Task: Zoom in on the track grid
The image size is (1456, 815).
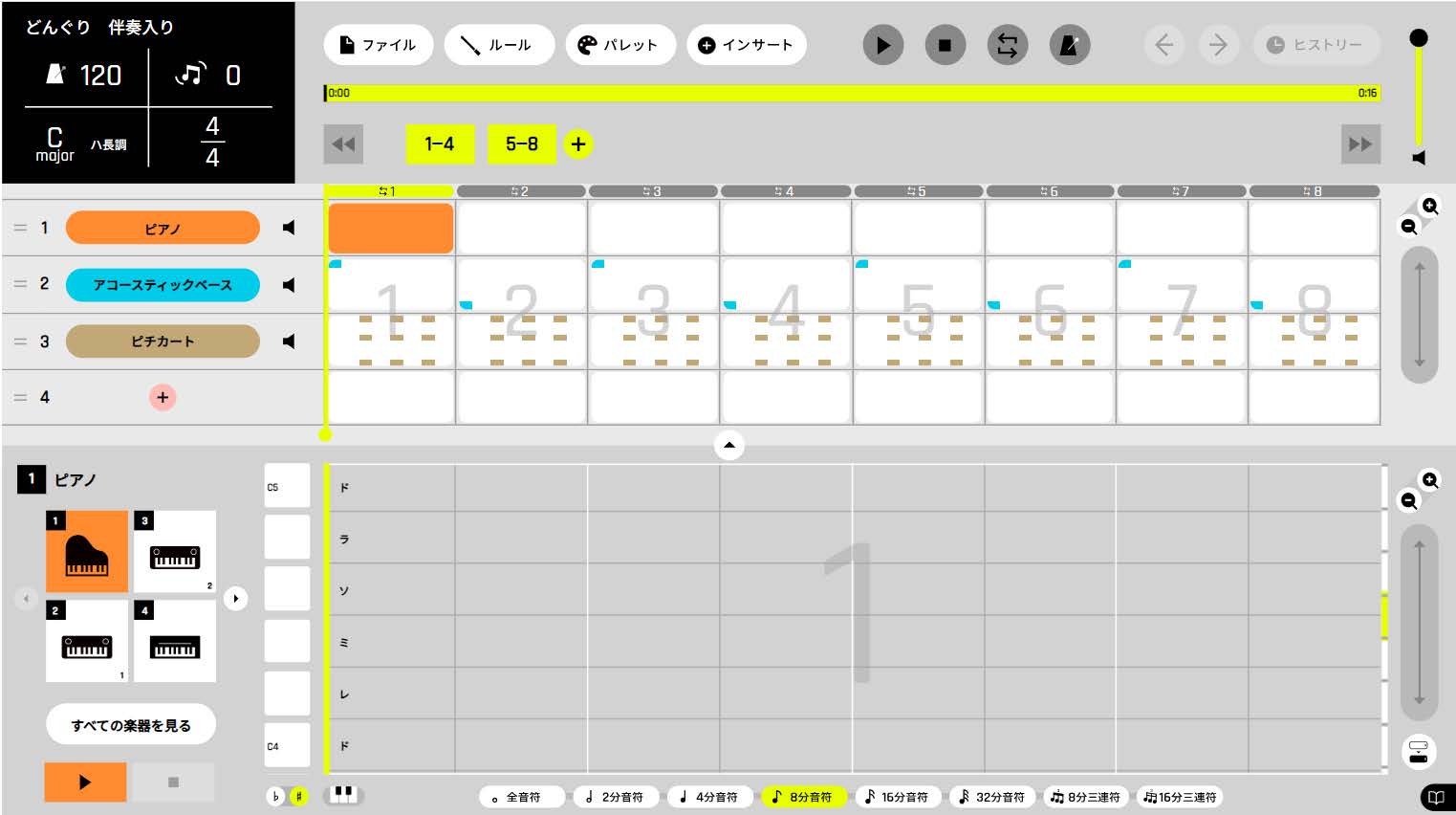Action: pos(1429,206)
